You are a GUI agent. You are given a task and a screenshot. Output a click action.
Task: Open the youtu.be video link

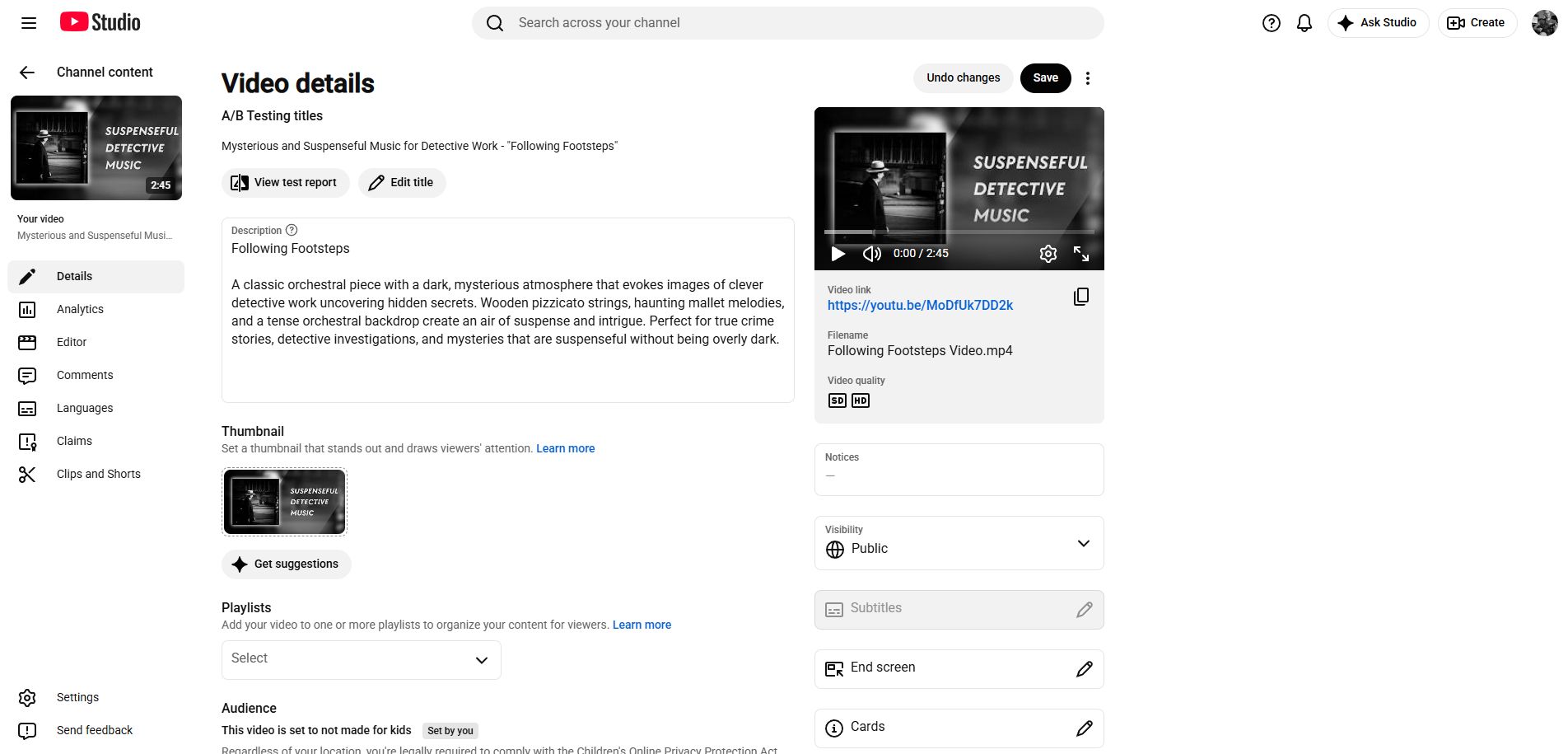pyautogui.click(x=920, y=306)
